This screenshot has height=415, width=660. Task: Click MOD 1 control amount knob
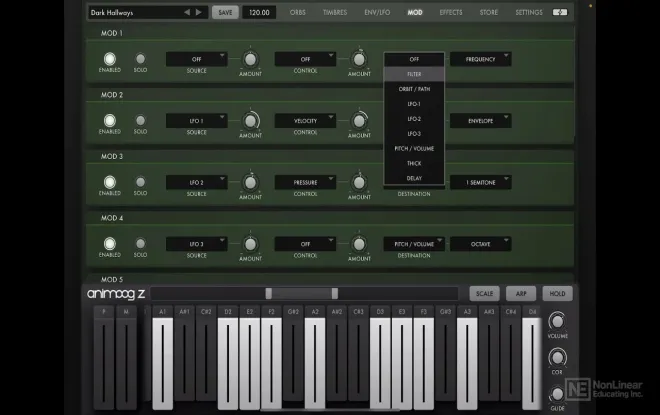(359, 59)
